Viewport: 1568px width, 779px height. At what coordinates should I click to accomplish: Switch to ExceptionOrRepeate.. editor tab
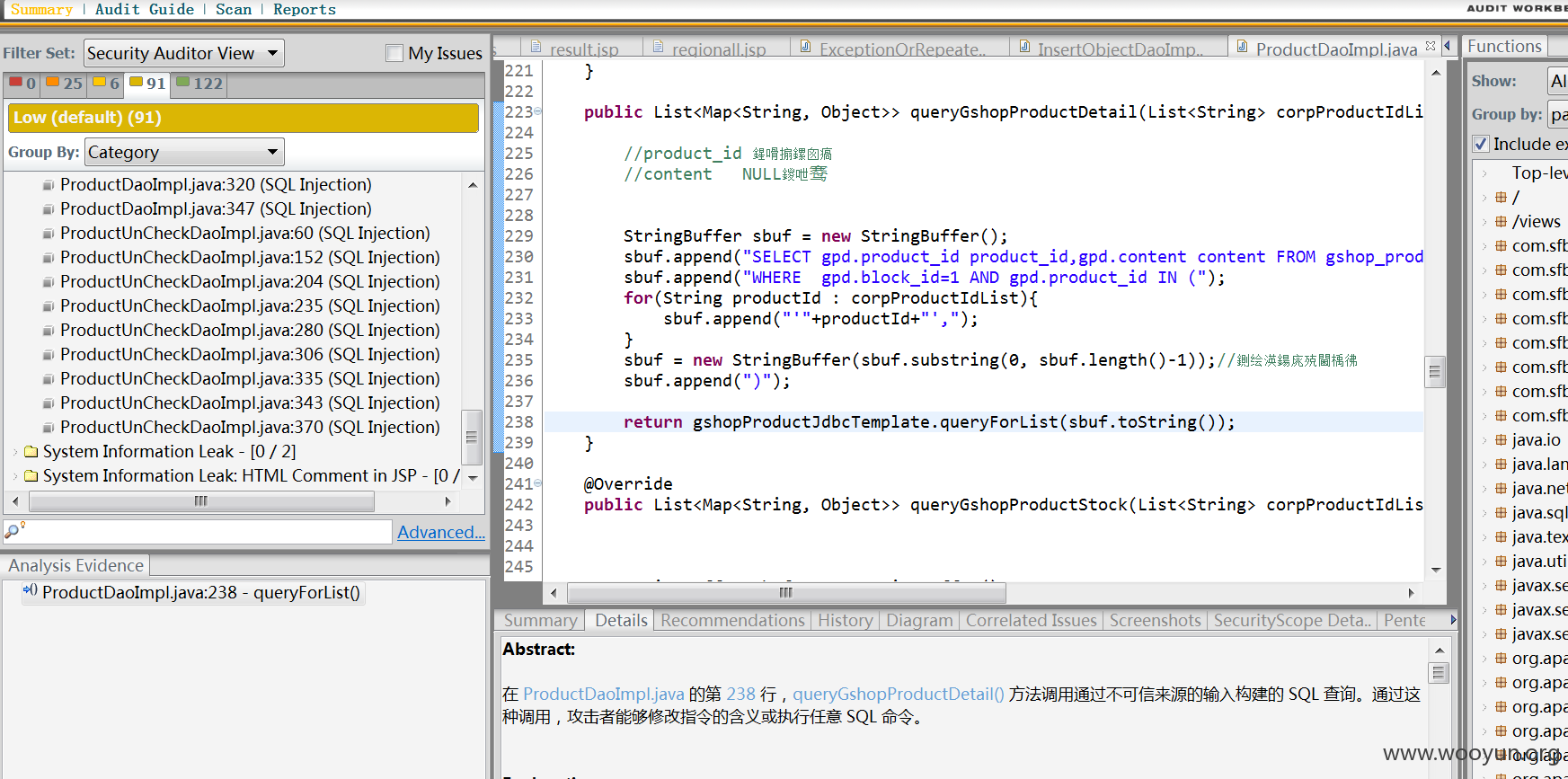[x=901, y=49]
